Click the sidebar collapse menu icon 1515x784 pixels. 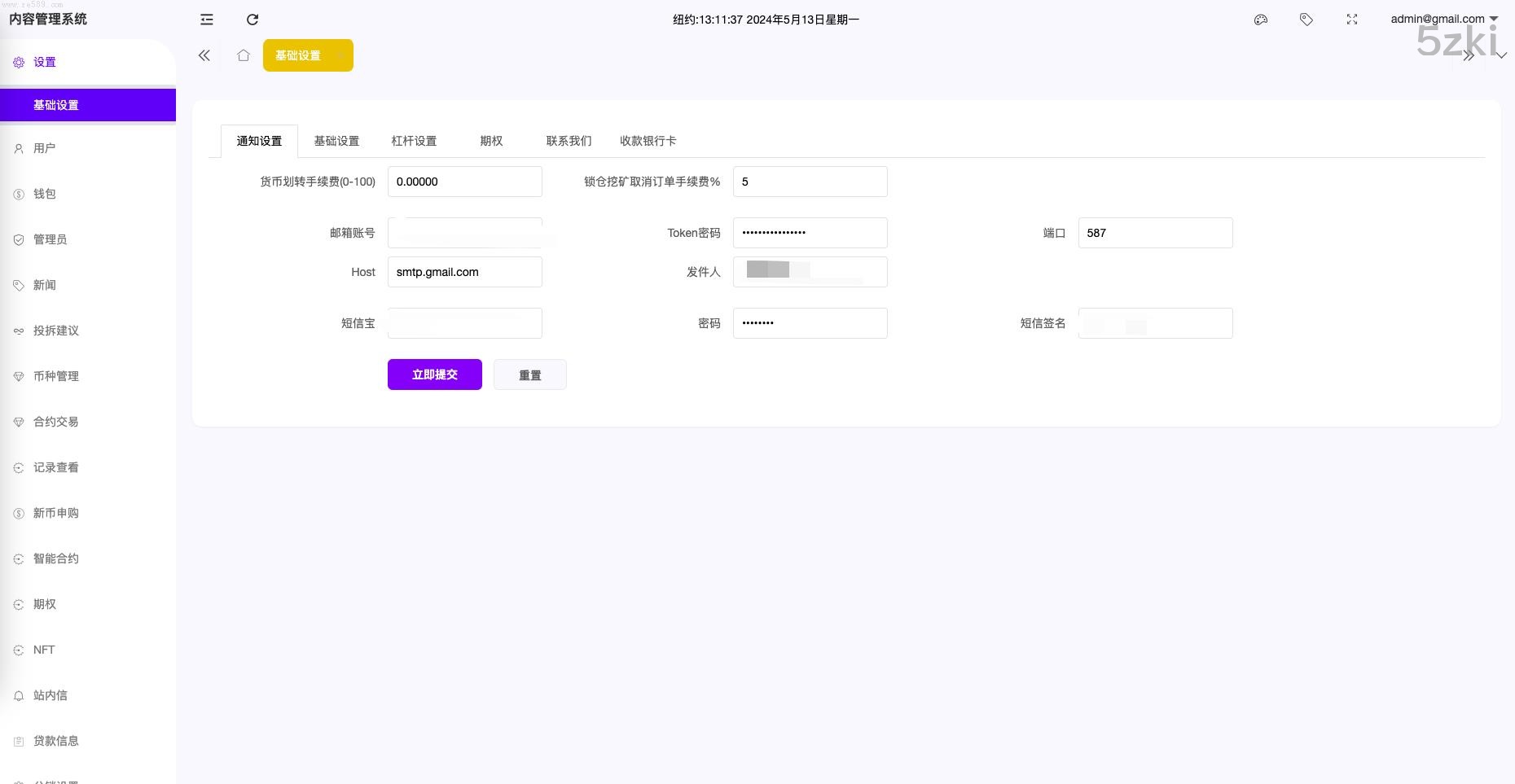207,20
